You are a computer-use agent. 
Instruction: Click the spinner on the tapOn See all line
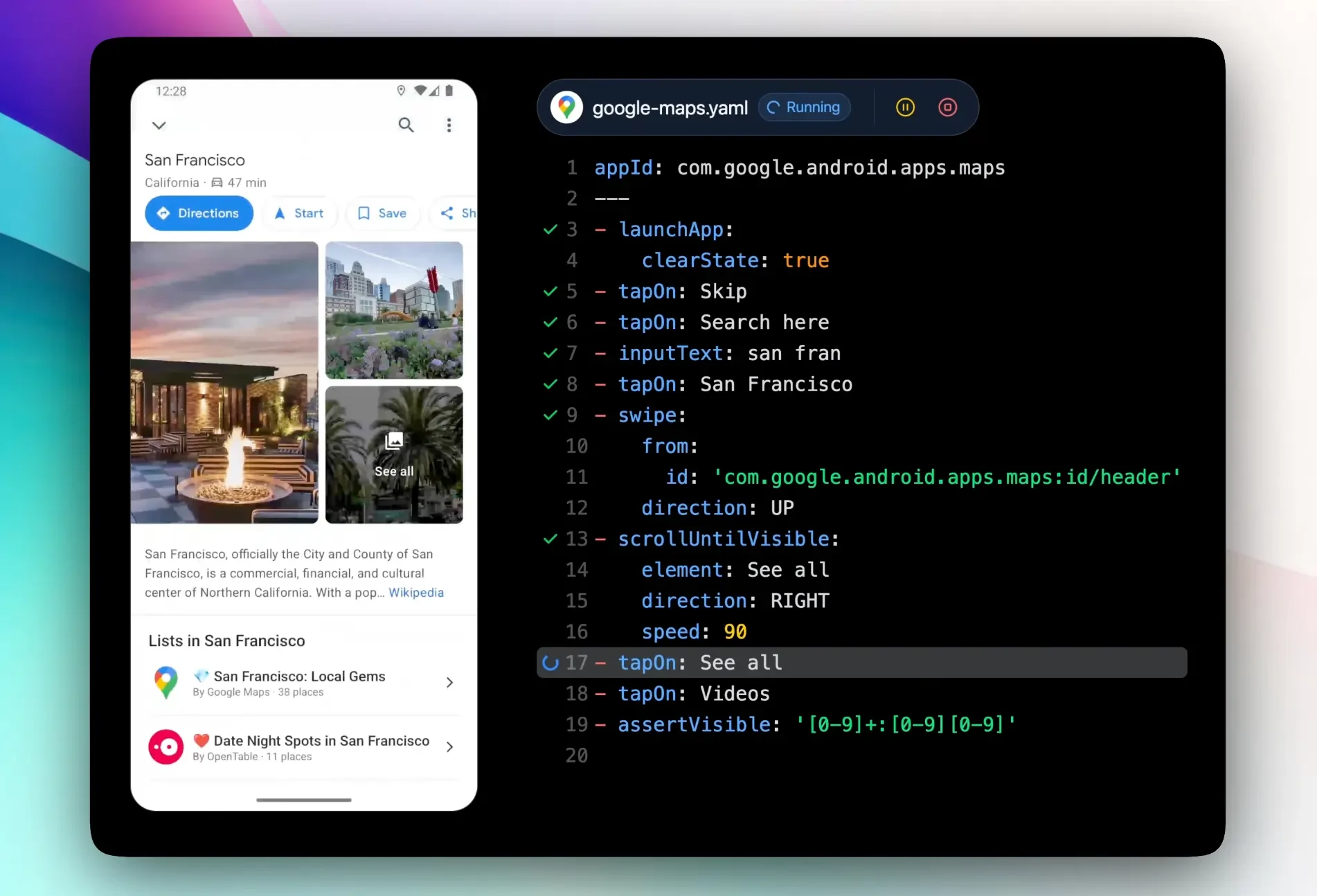549,663
